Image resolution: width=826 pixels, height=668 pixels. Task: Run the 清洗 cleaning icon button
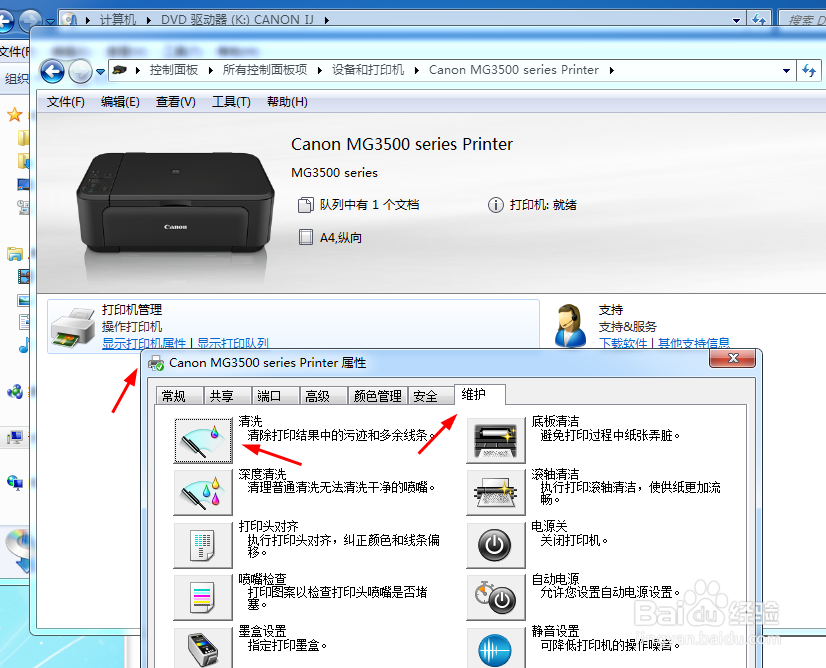tap(203, 440)
